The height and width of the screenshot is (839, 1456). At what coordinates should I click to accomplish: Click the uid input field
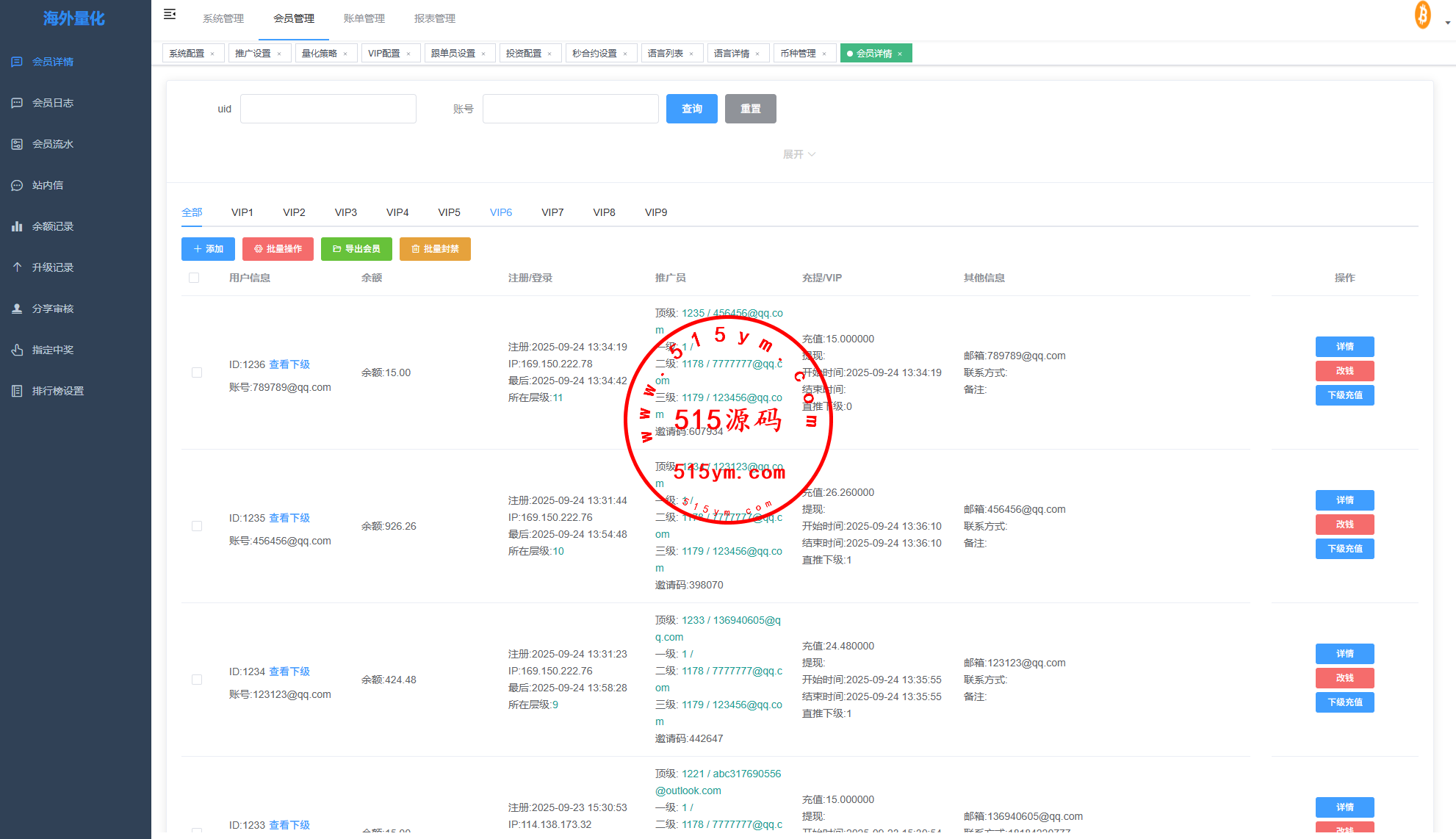coord(328,109)
